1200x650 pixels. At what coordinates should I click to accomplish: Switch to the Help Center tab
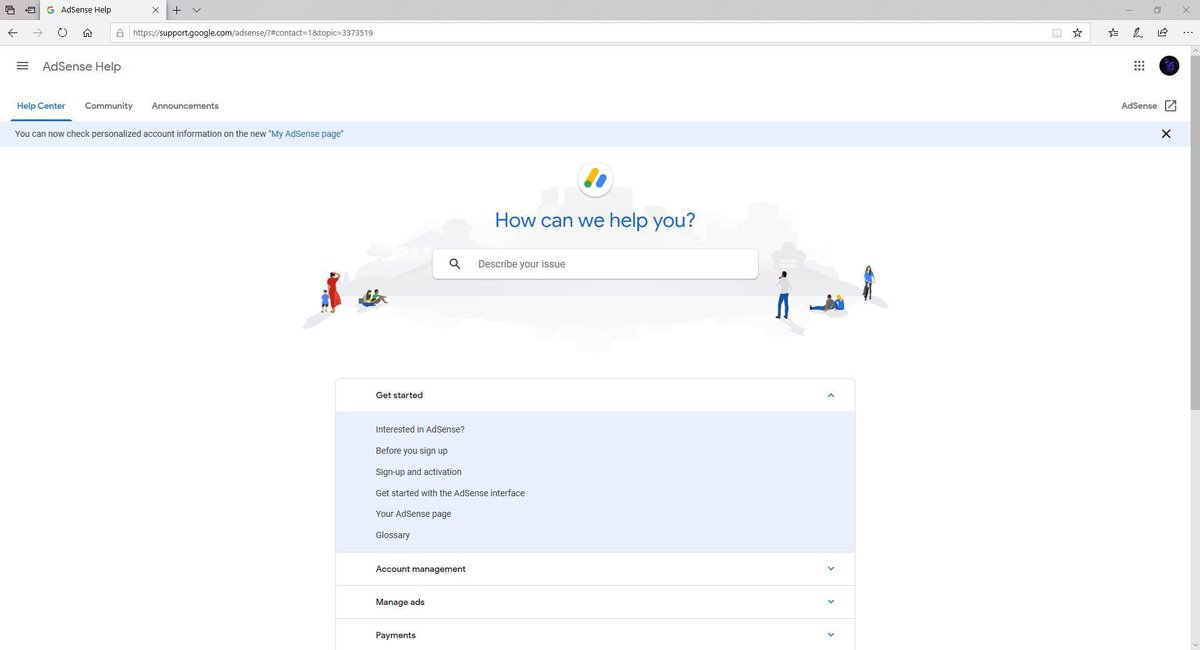[41, 106]
